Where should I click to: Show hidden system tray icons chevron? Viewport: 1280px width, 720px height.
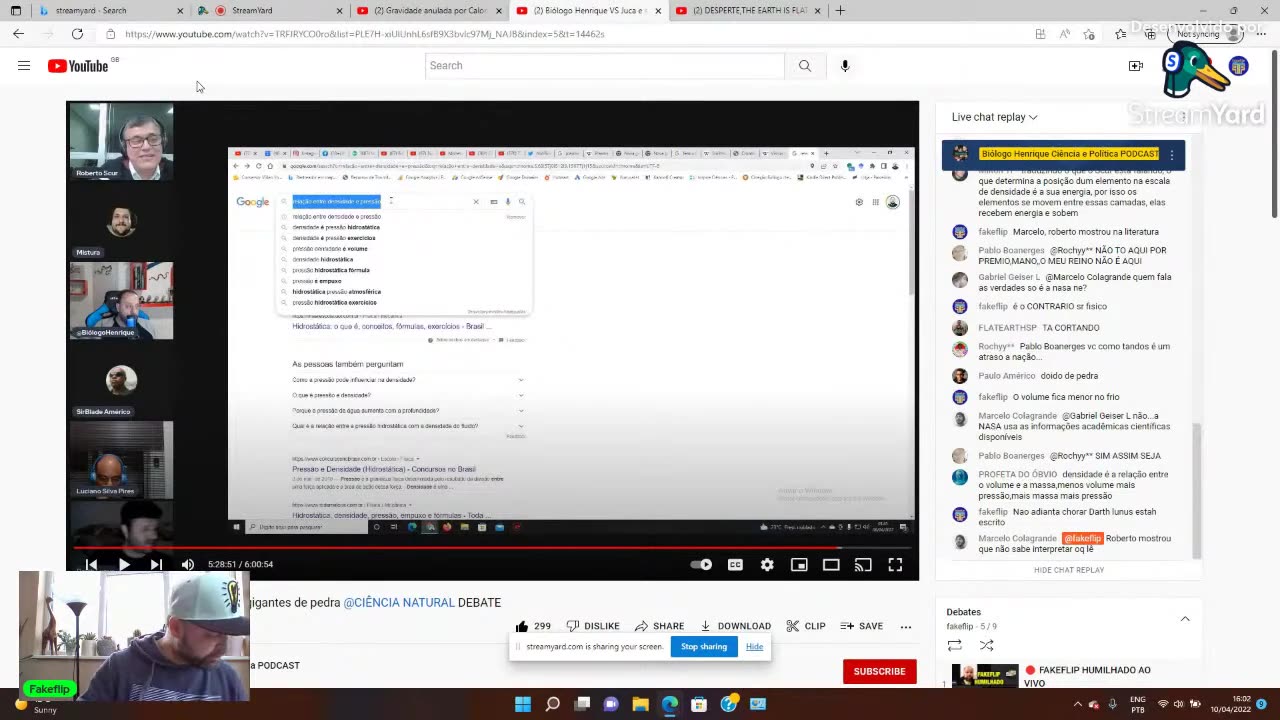point(1078,704)
